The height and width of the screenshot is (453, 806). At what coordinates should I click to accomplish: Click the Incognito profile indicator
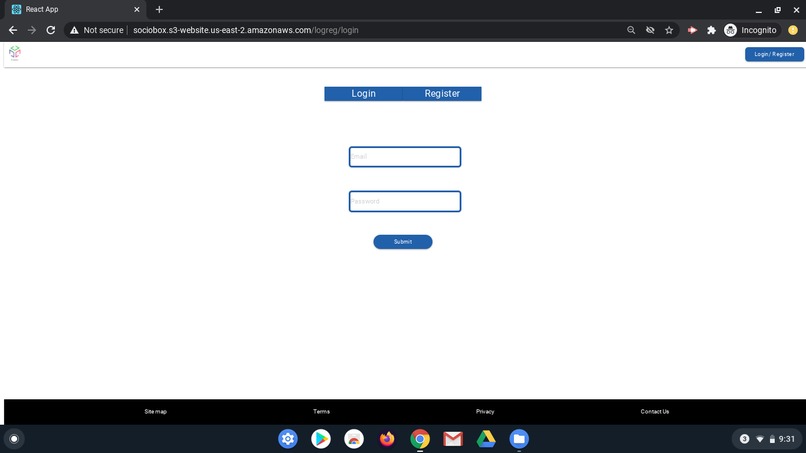click(750, 30)
